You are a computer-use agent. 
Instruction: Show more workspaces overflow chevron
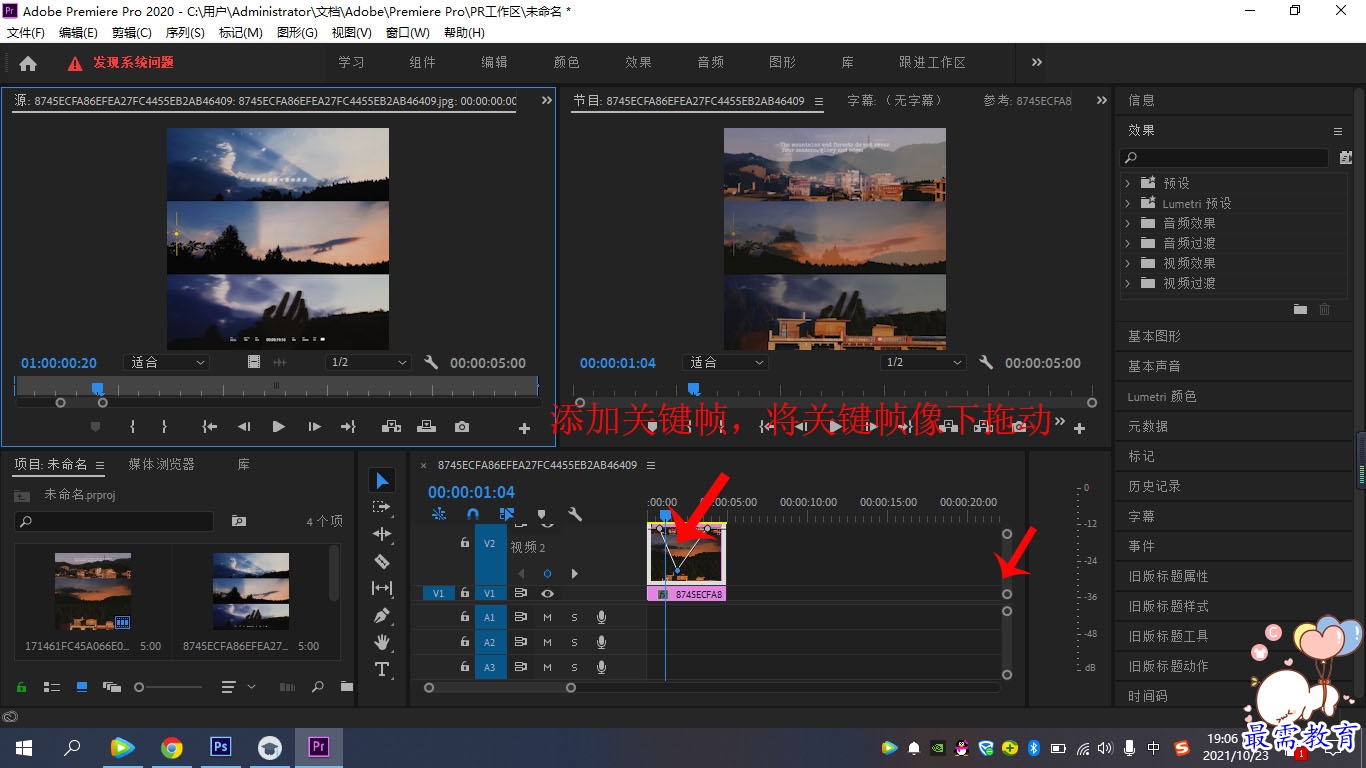(1037, 62)
